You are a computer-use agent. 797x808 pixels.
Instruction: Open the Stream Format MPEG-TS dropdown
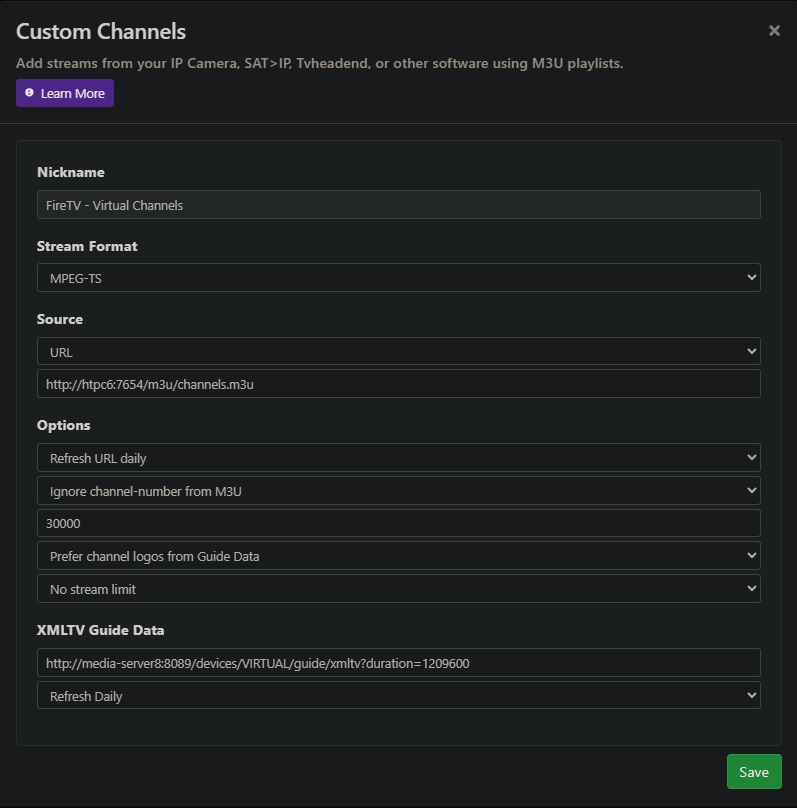pos(398,278)
